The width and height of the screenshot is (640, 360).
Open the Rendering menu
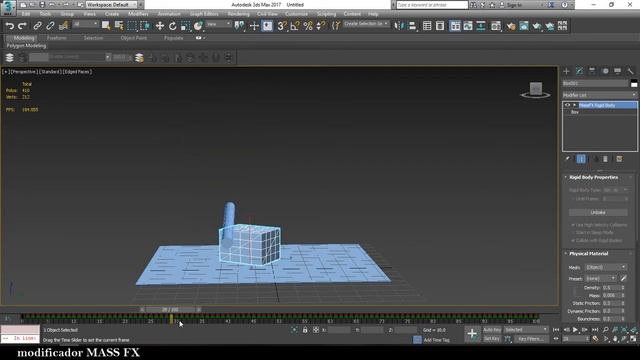pos(238,14)
